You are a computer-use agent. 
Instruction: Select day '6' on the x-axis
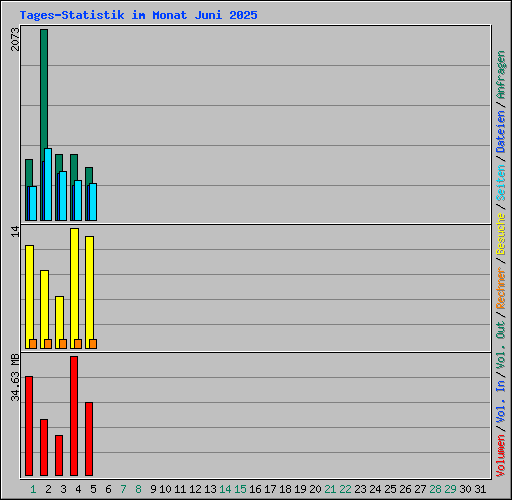coord(108,489)
